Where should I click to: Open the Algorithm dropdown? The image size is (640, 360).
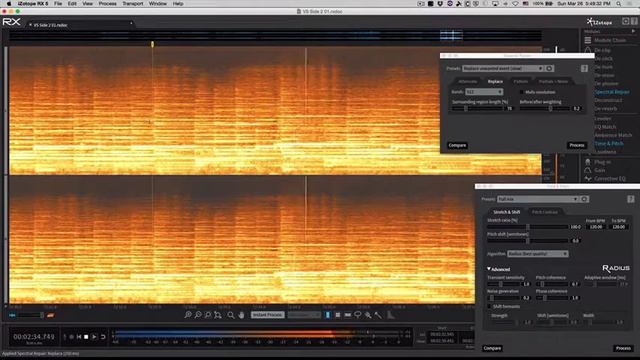(538, 254)
